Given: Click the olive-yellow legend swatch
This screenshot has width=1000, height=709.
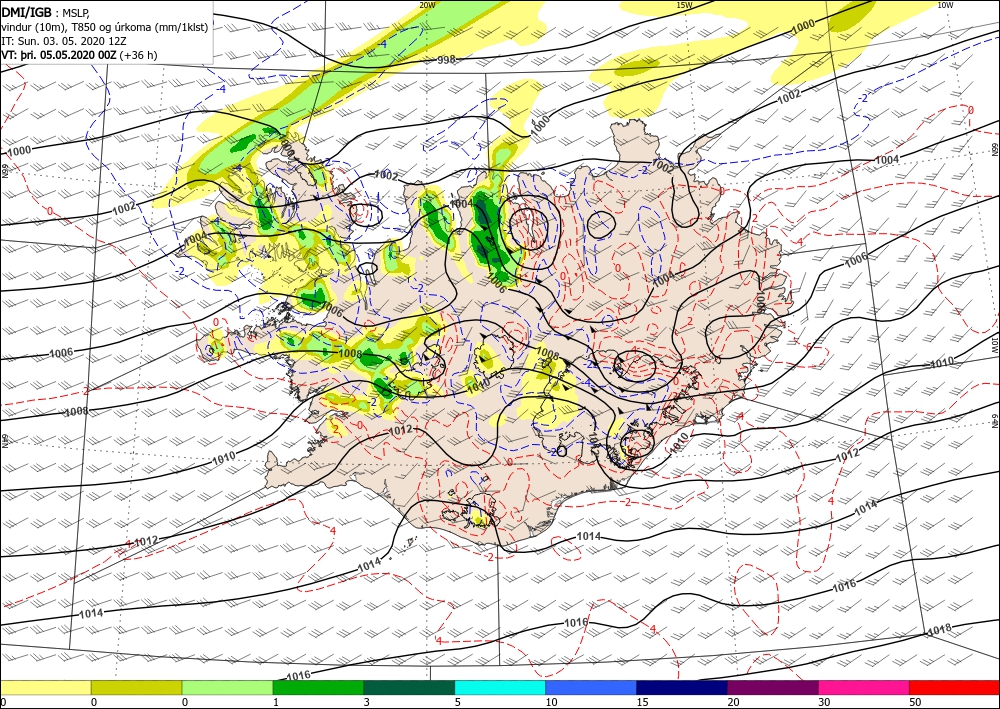Looking at the screenshot, I should click(136, 688).
